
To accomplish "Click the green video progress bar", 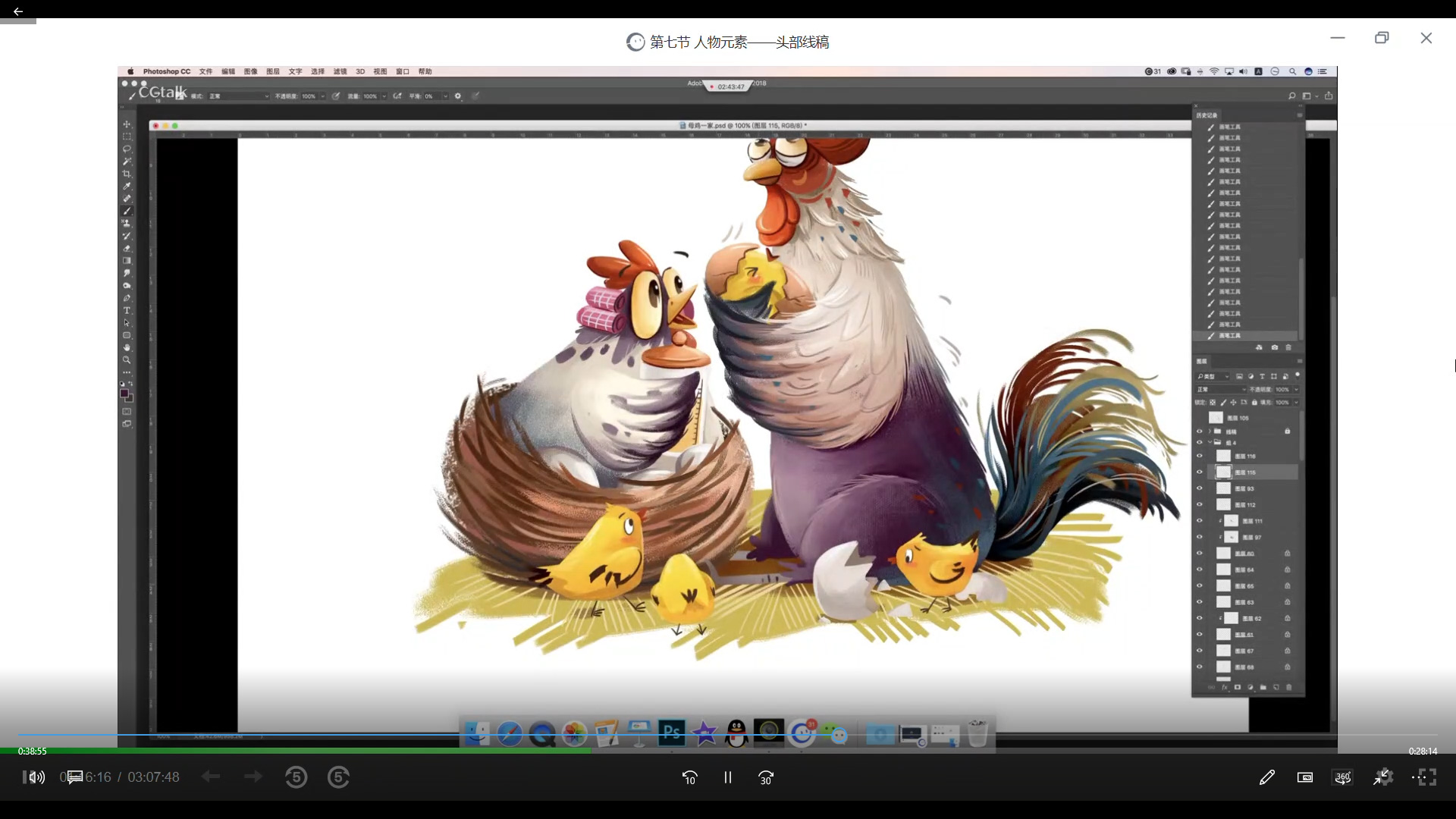I will 296,751.
